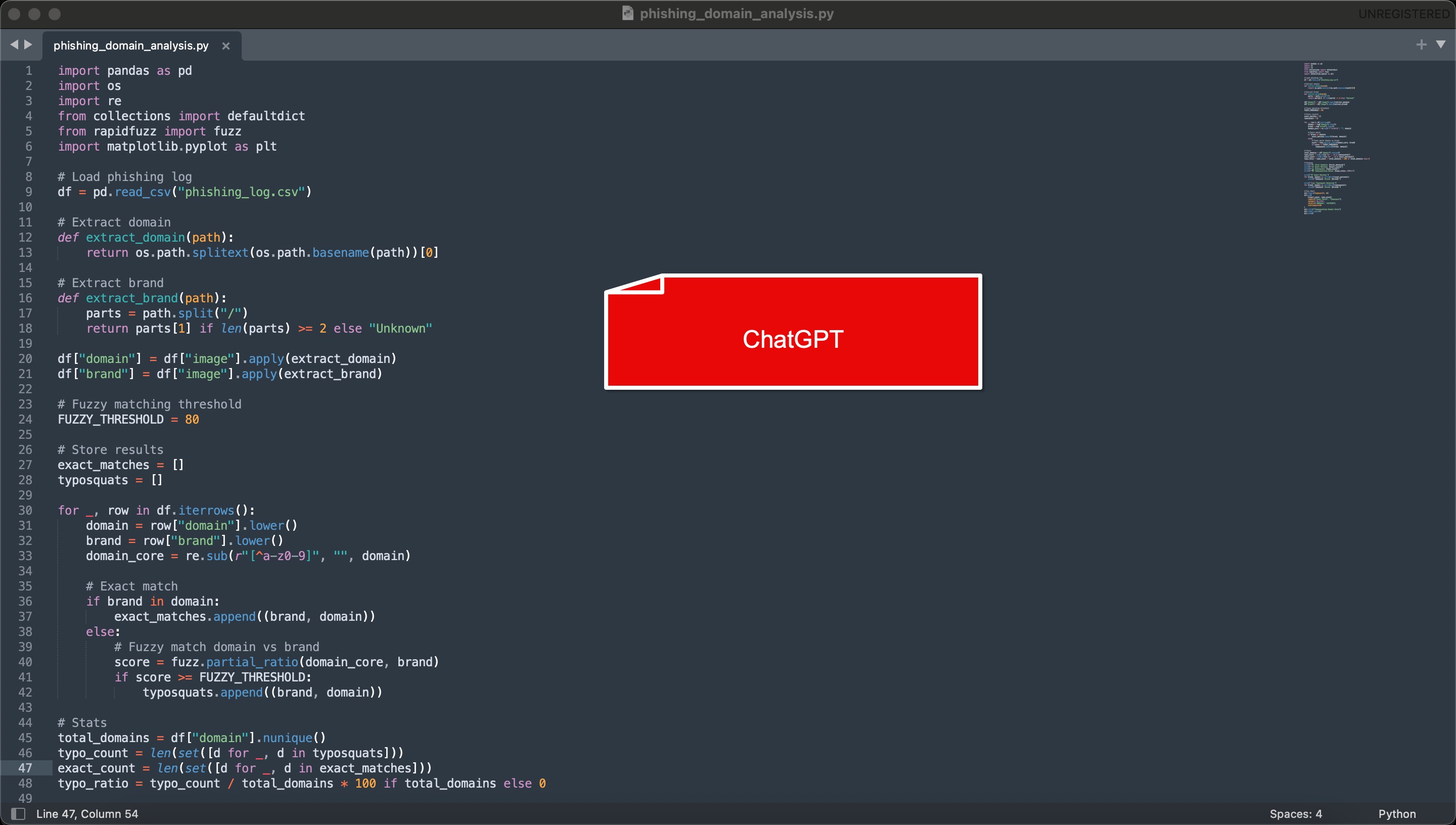Click the window close button in title bar

coord(14,14)
